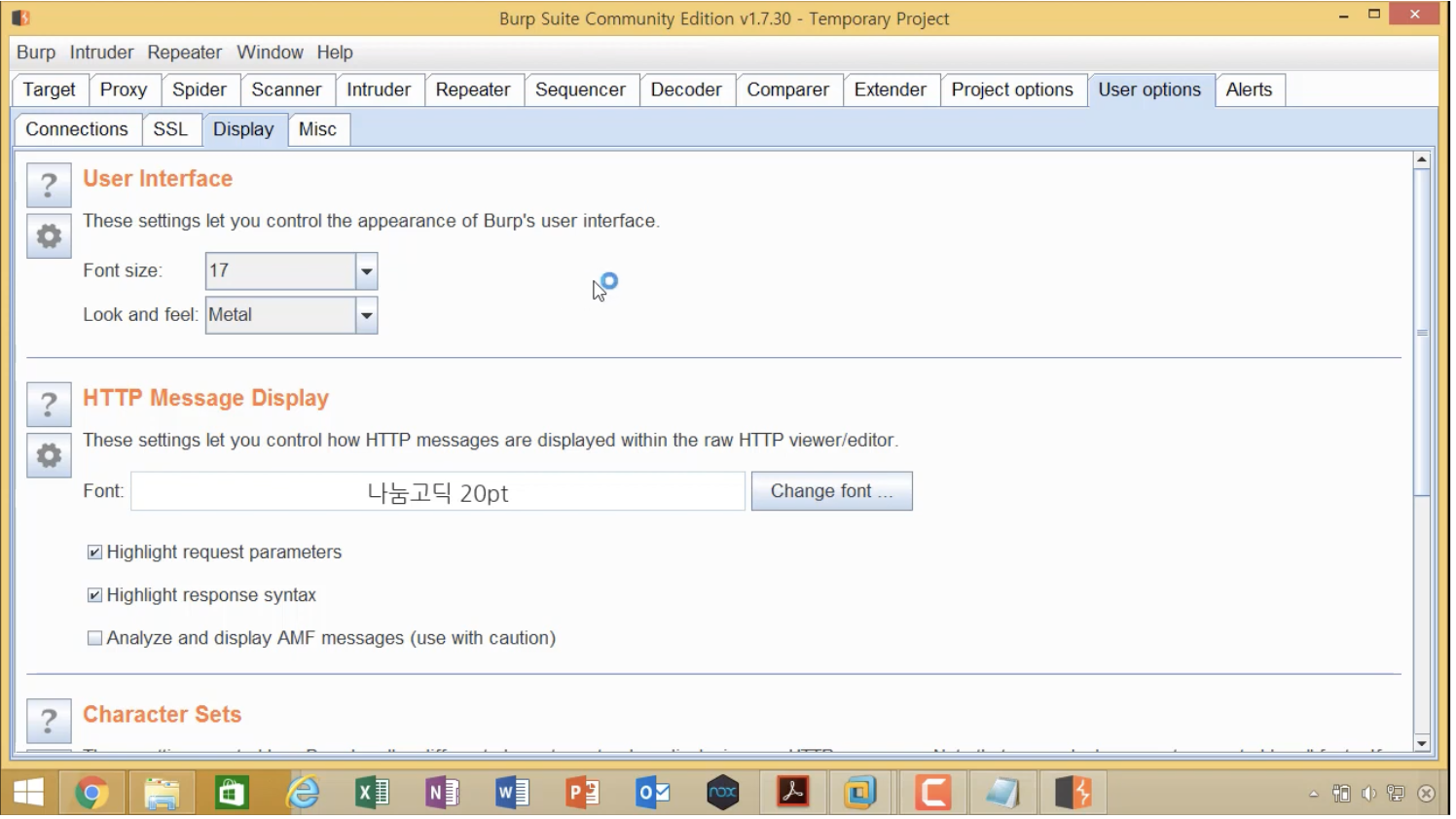Open the Repeater menu
1456x819 pixels.
[184, 53]
